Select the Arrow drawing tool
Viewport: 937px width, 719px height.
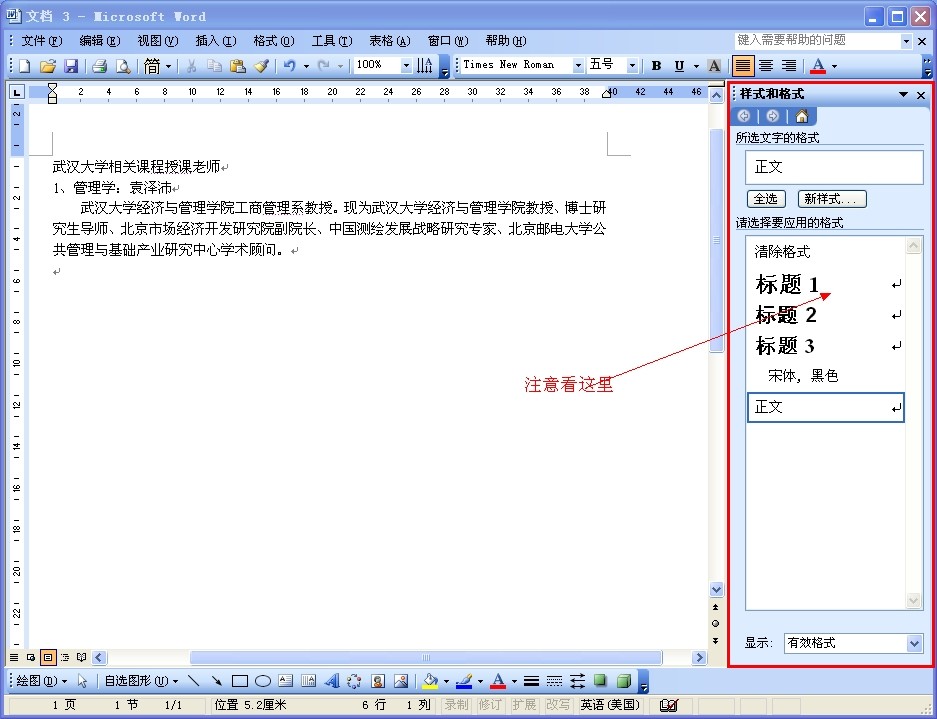tap(216, 681)
